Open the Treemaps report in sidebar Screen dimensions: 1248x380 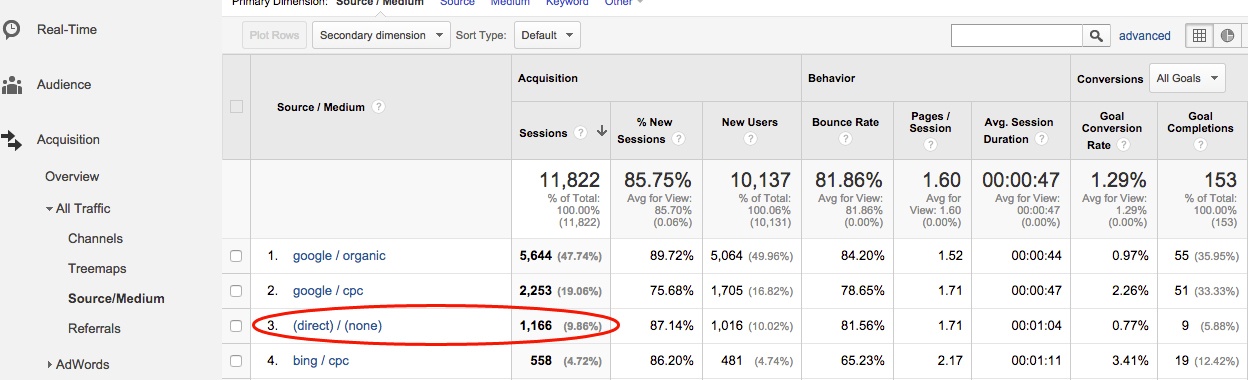[98, 269]
